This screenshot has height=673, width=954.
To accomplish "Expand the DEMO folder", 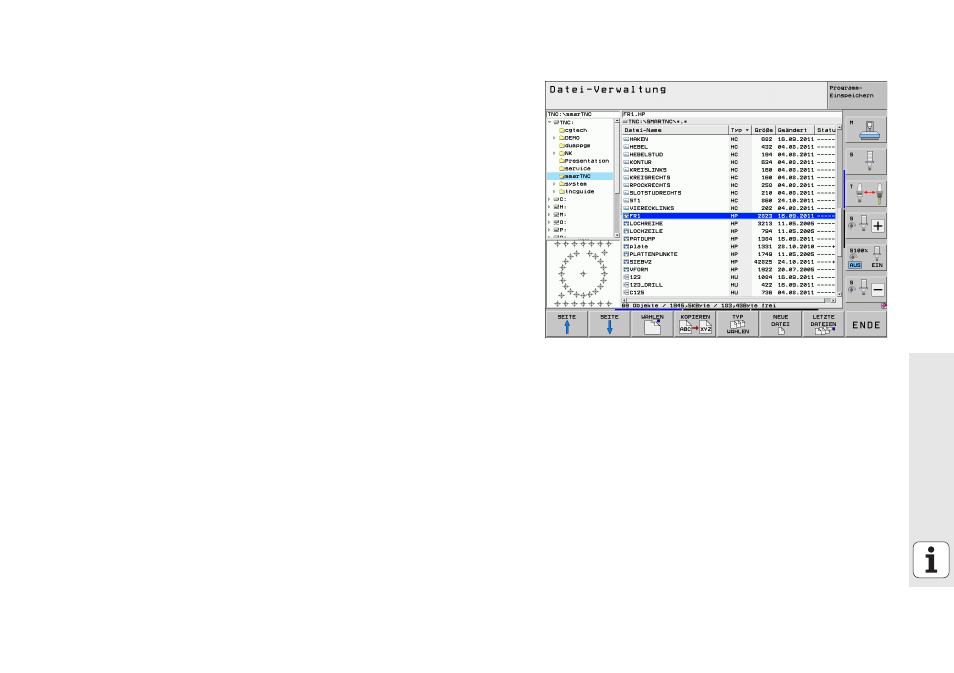I will (554, 138).
